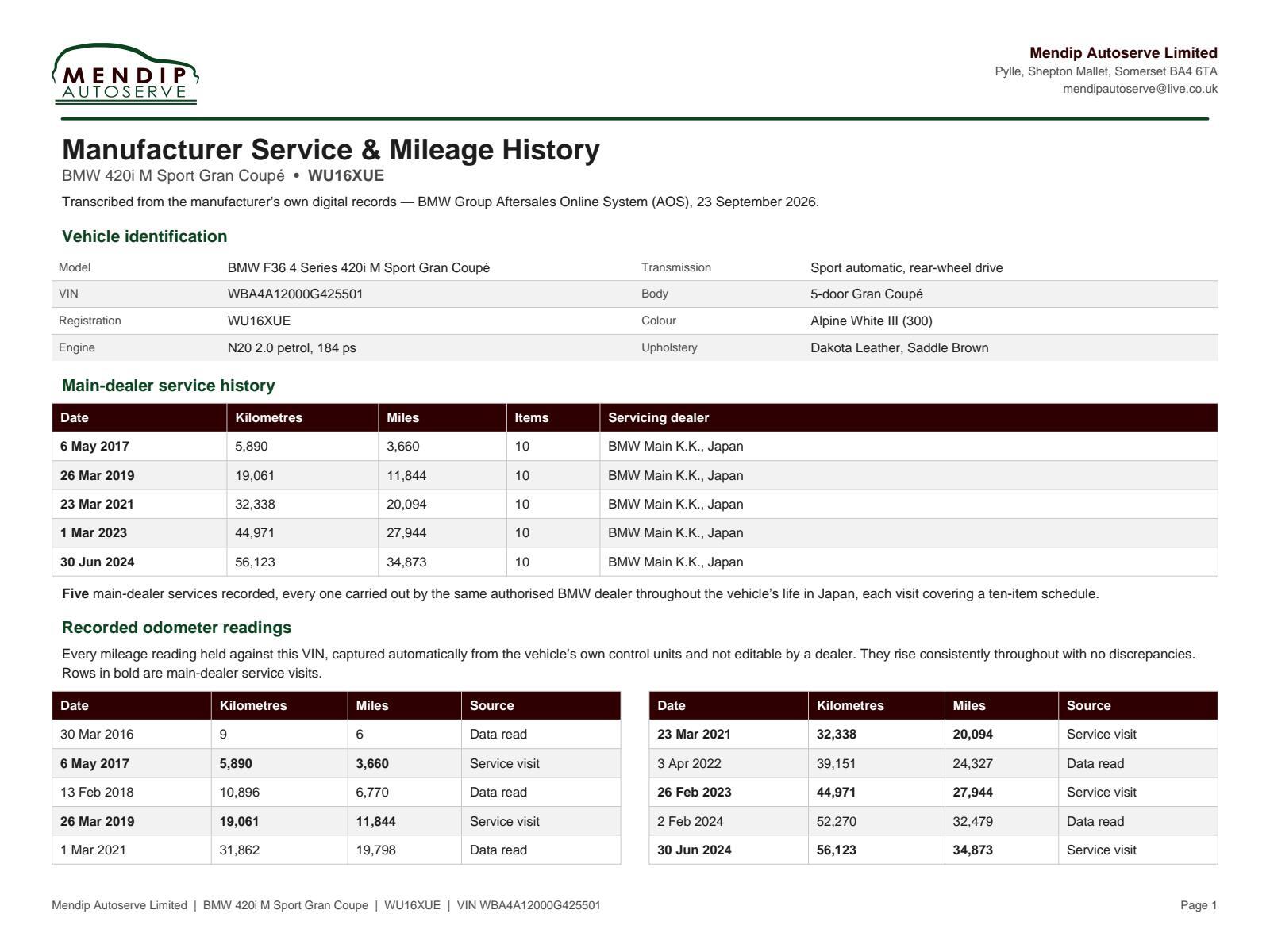
Task: Click the miles reading '32,479'
Action: pos(973,822)
